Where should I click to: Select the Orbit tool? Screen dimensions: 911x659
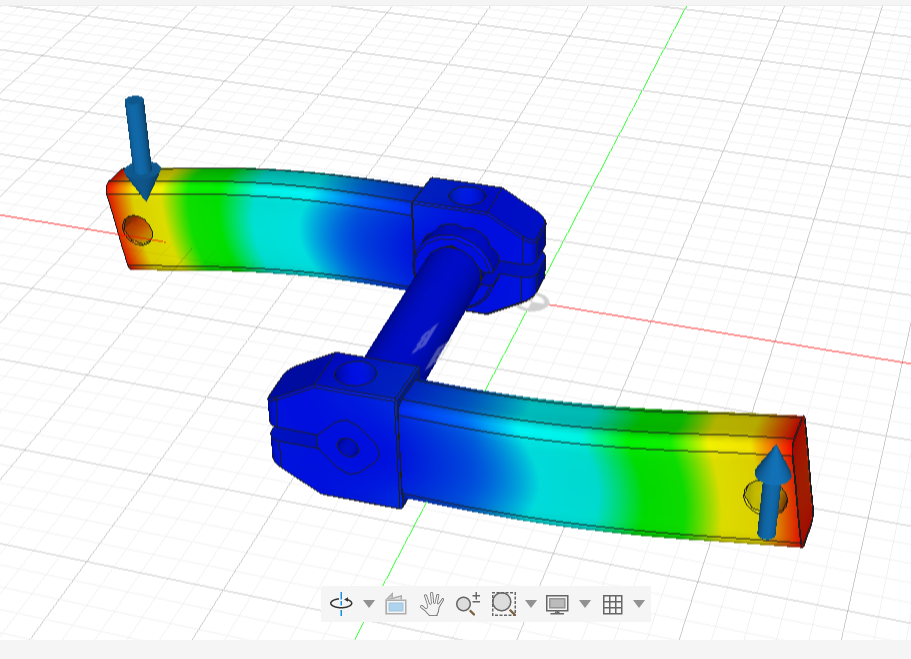click(x=342, y=603)
